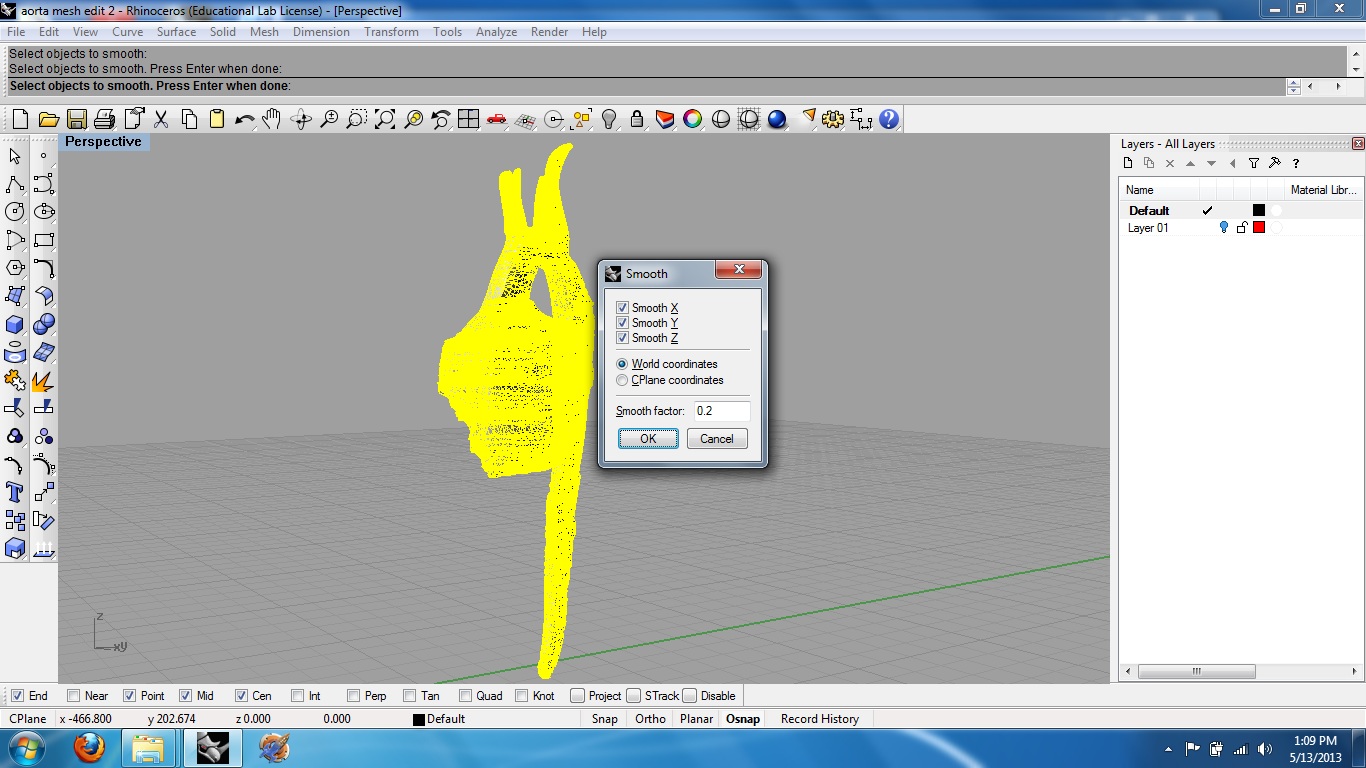Cut selection with the scissors icon
This screenshot has width=1366, height=768.
coord(161,120)
